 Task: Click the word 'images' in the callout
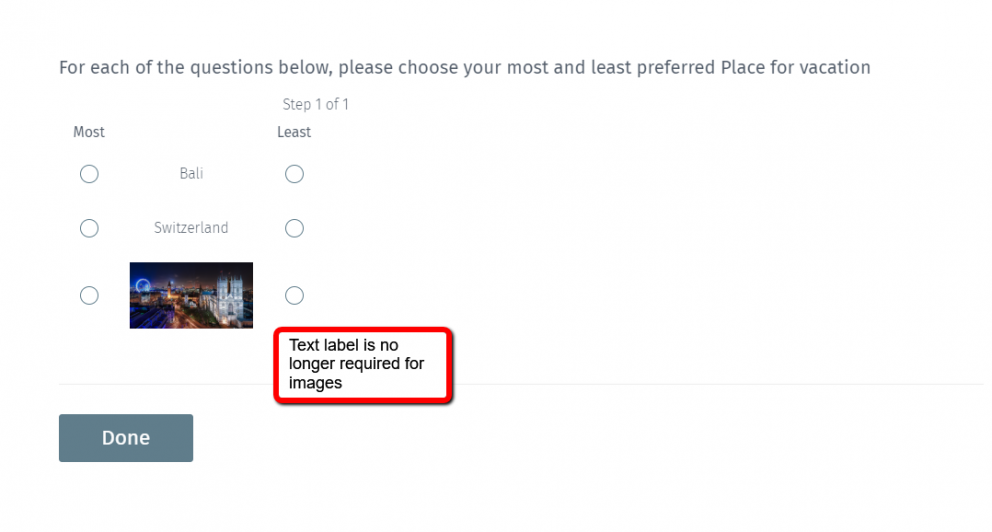(x=315, y=383)
